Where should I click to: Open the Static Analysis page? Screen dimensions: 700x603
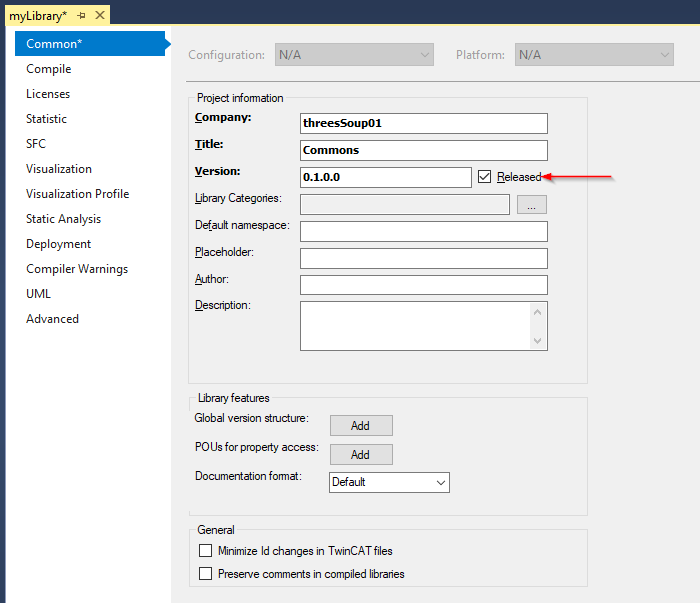coord(63,219)
